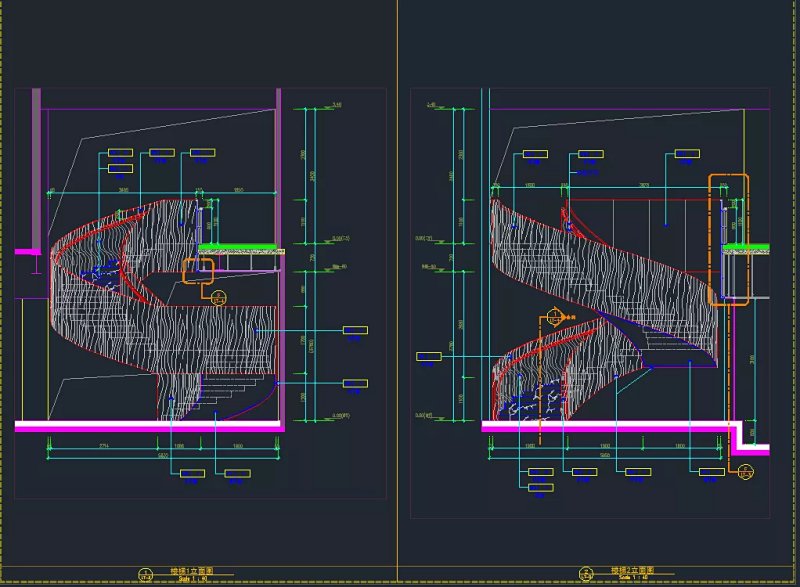Select the magenta ground slab under left staircase
This screenshot has height=587, width=800.
148,426
